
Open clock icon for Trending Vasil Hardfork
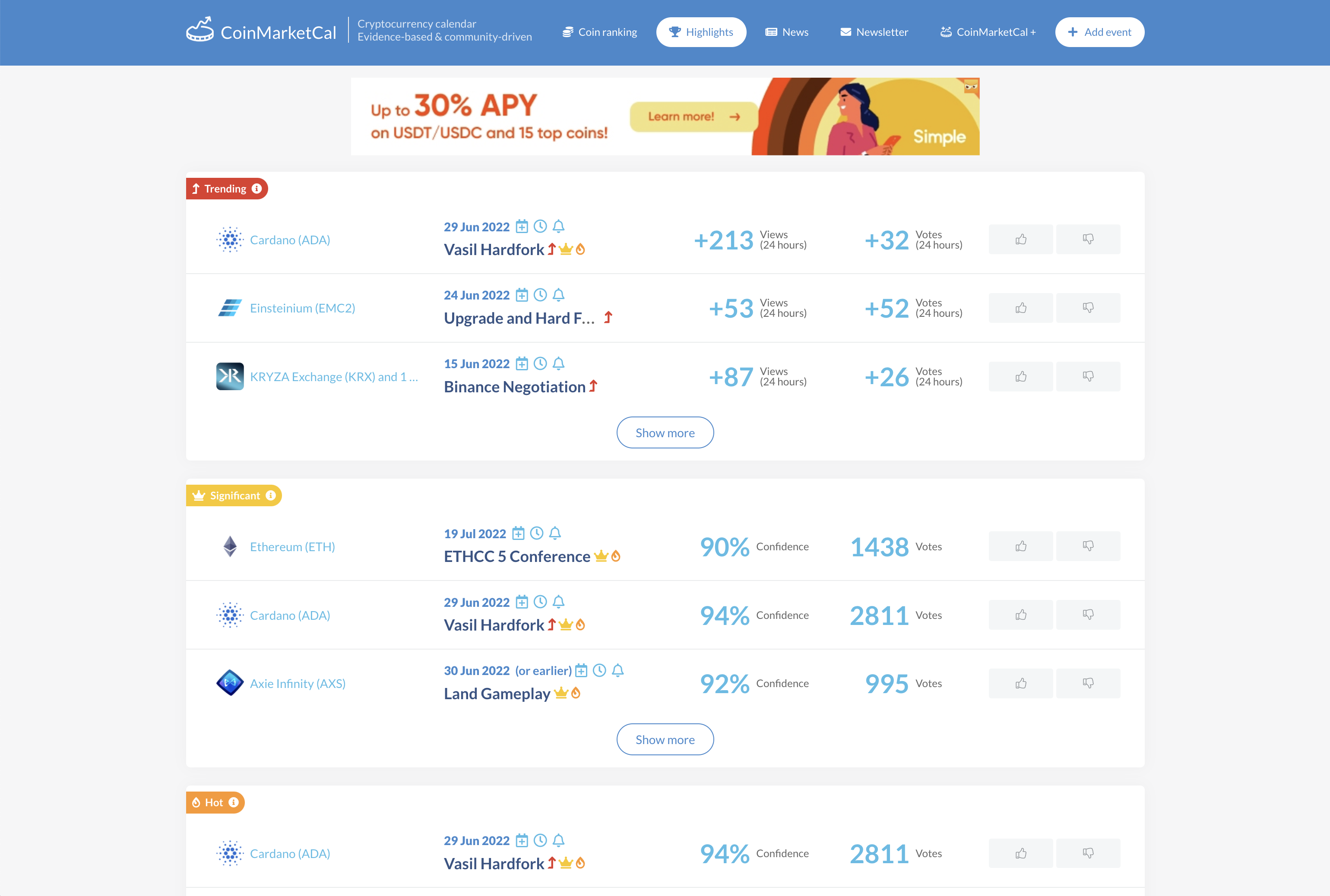pos(540,227)
